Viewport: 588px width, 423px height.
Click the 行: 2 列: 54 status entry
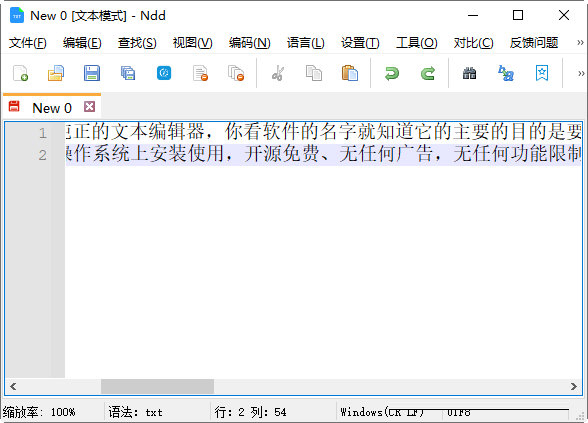click(250, 412)
